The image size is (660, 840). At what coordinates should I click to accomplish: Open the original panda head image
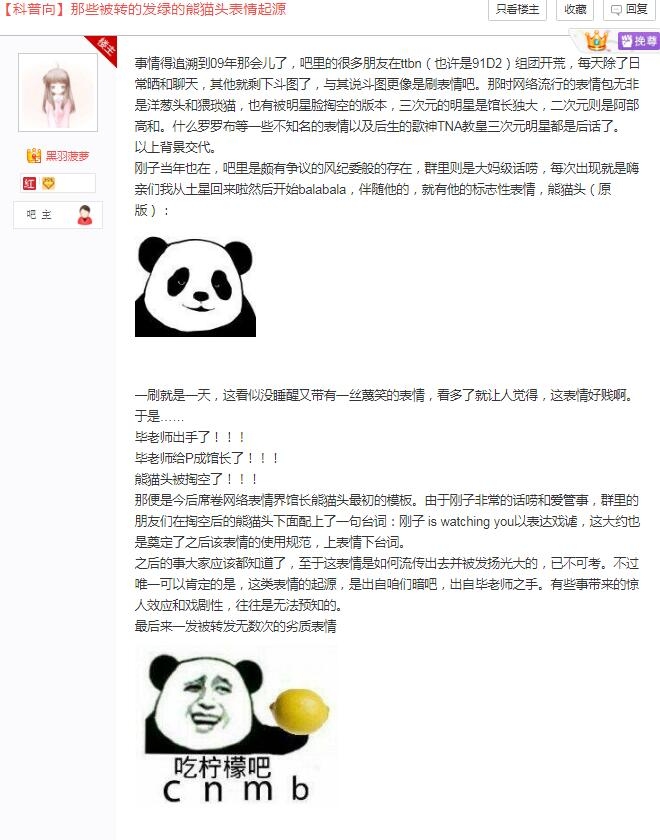[195, 287]
